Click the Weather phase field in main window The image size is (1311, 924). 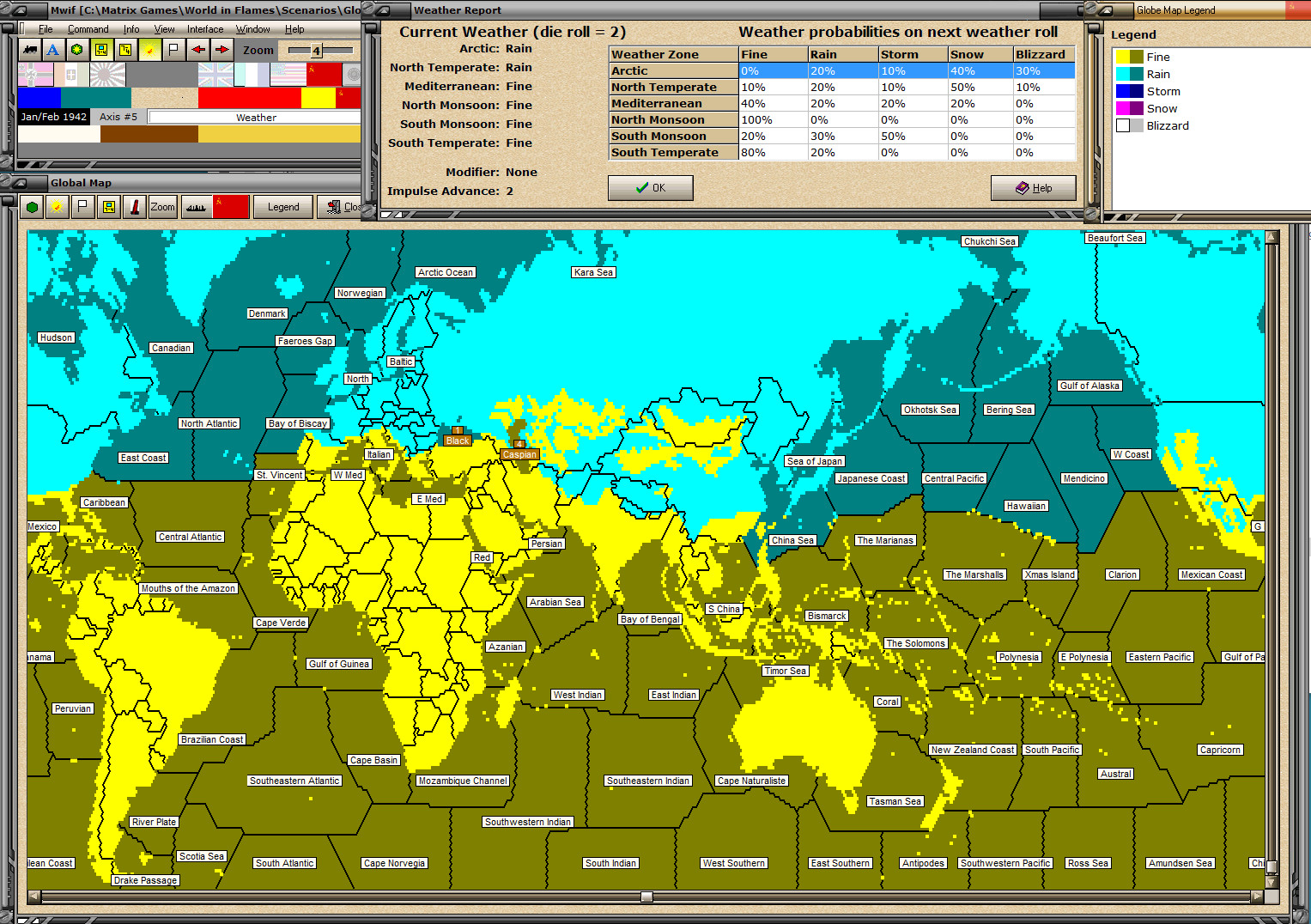(255, 118)
